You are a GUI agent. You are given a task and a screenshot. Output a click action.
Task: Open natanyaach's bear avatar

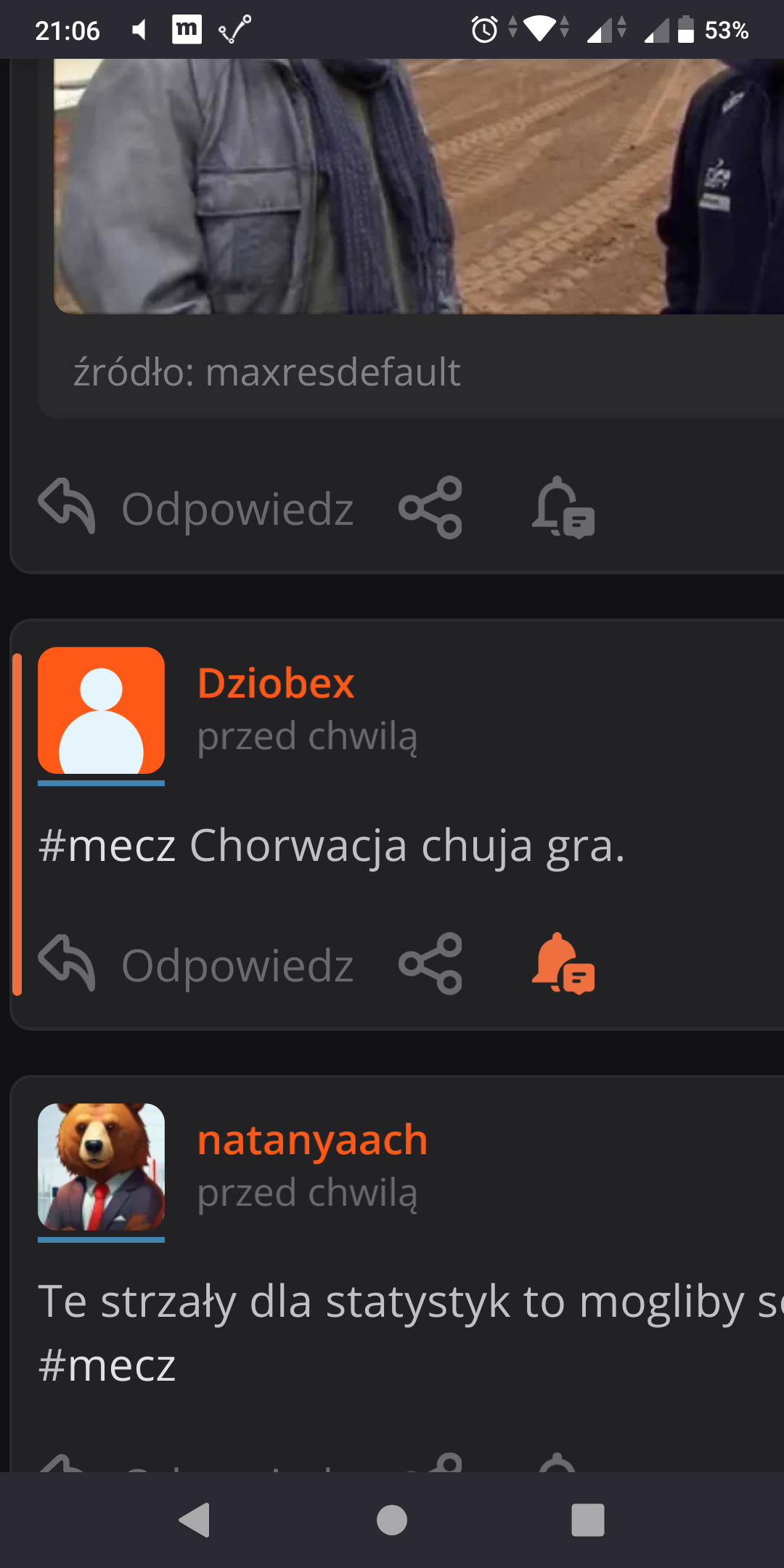coord(101,1167)
